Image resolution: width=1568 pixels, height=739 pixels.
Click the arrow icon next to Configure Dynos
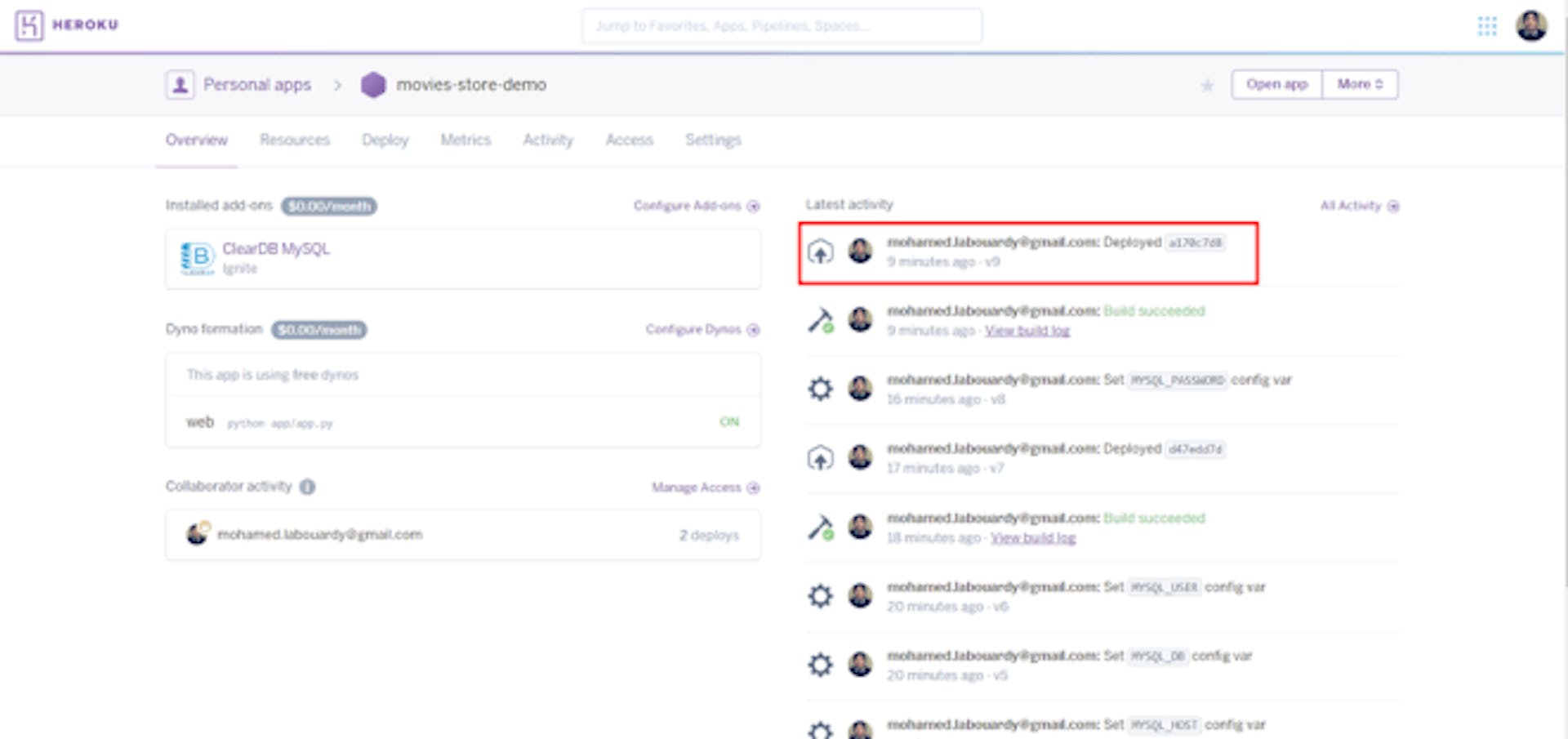[753, 330]
